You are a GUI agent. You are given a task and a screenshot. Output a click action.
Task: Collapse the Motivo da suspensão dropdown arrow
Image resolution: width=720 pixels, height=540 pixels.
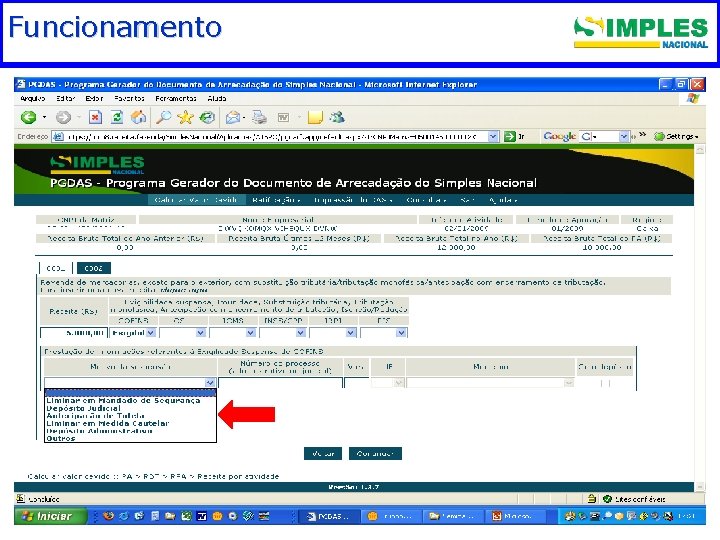210,382
